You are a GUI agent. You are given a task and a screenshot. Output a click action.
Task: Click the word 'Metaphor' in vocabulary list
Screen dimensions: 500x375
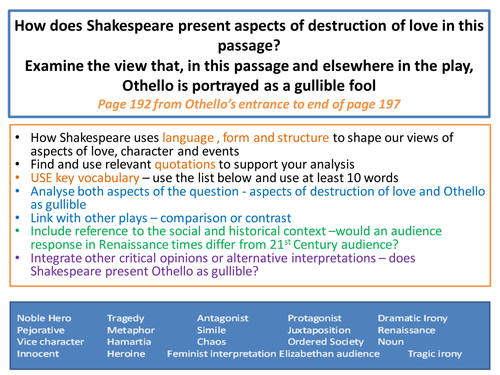click(x=131, y=330)
